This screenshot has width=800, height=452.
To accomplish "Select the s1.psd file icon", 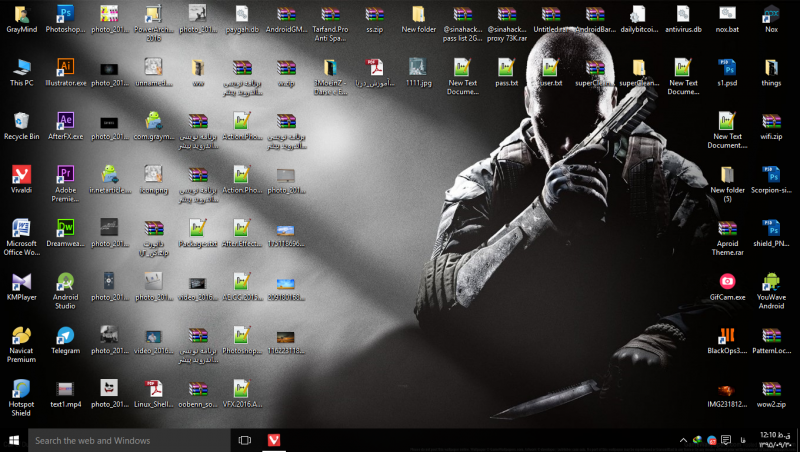I will [x=727, y=72].
